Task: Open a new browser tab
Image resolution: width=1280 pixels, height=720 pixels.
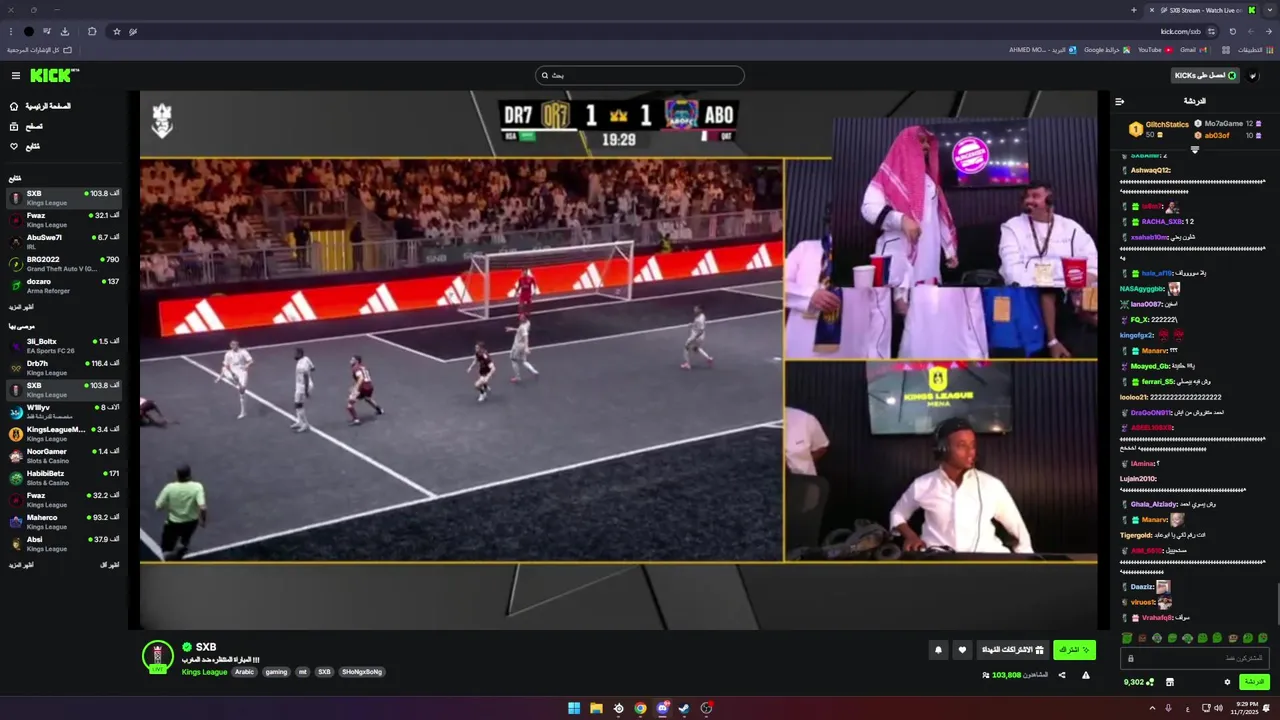Action: pyautogui.click(x=1134, y=10)
